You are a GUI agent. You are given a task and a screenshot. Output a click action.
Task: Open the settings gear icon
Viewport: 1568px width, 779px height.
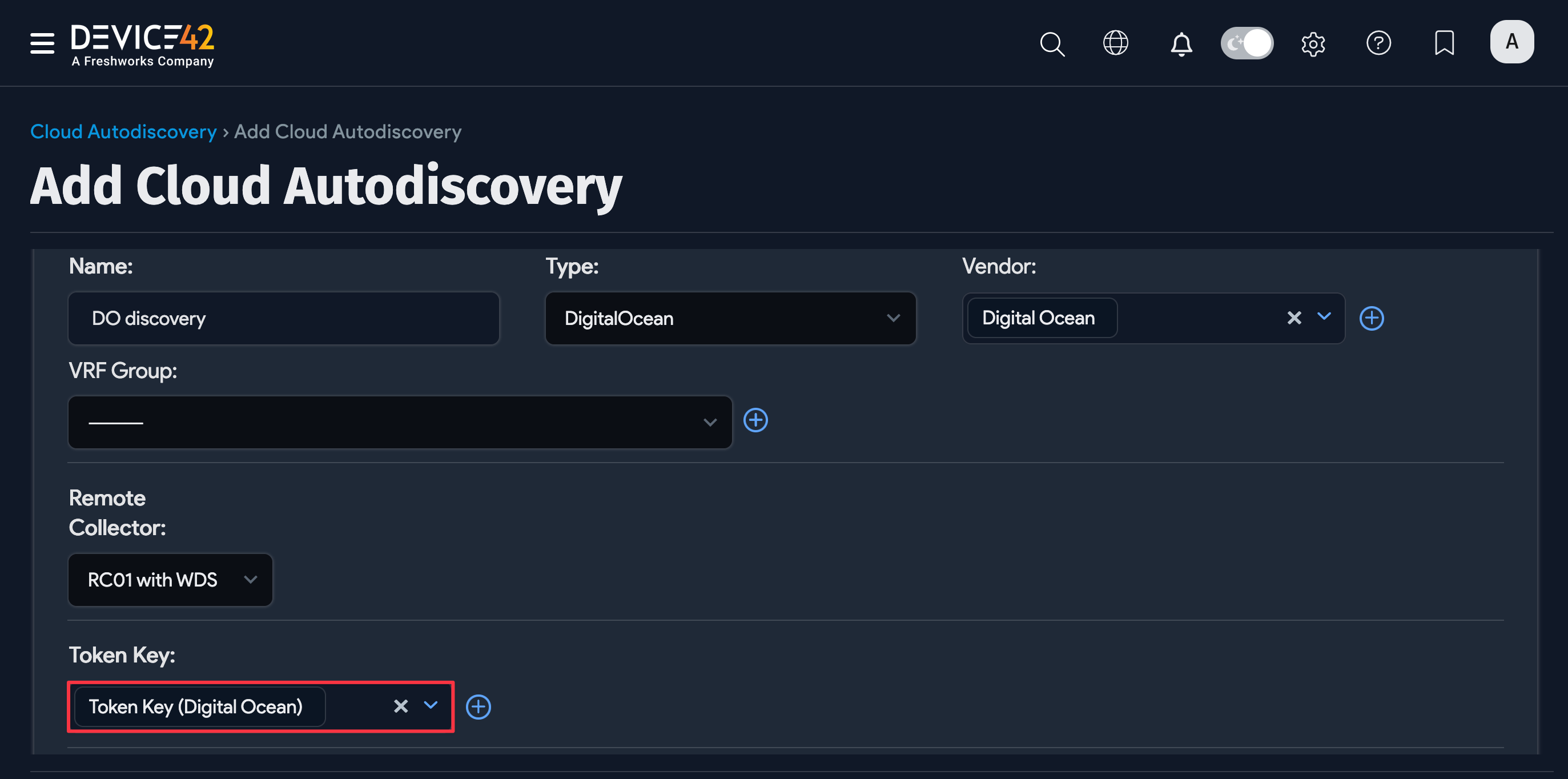[1313, 44]
